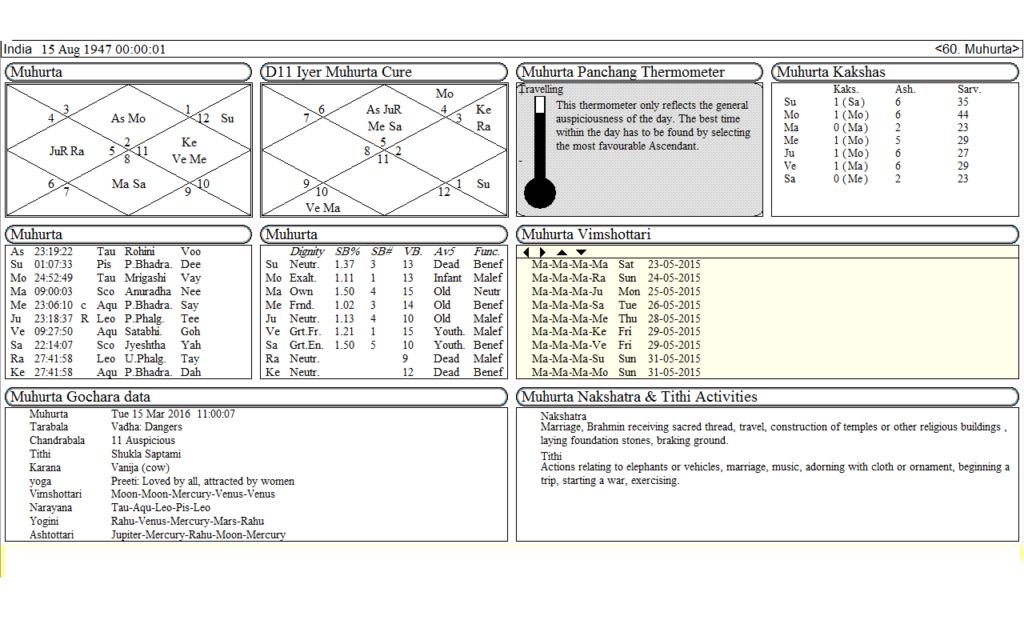This screenshot has width=1024, height=640.
Task: Click the 'Sarv.' header in Kakshas
Action: coord(969,89)
